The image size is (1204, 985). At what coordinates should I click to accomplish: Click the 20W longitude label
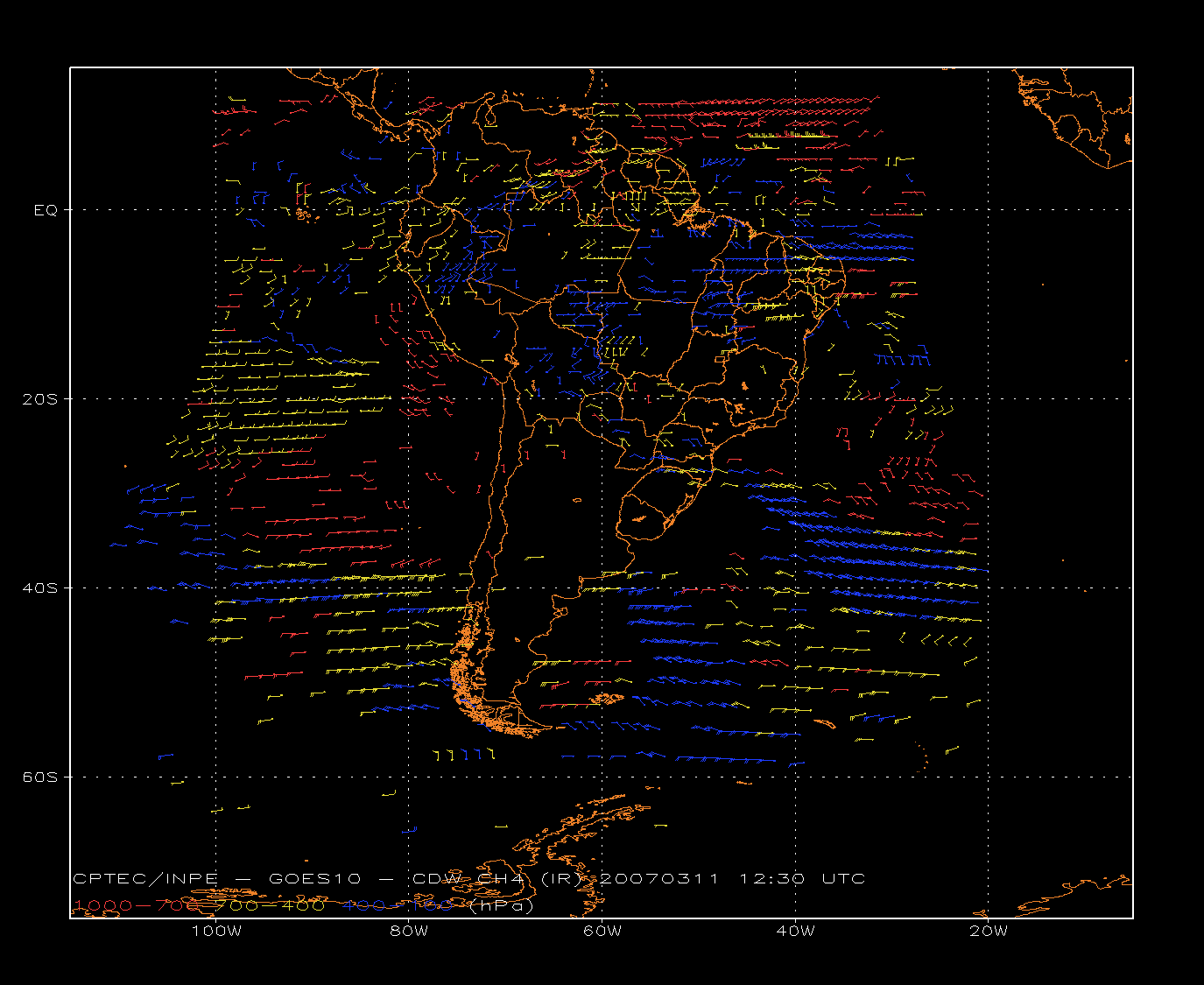989,932
